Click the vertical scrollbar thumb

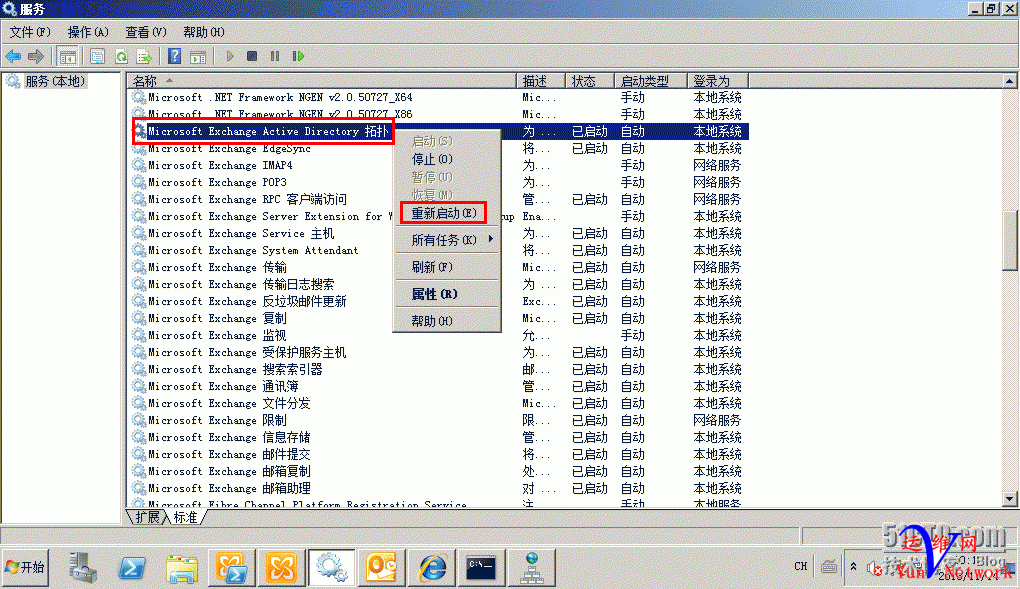(1010, 240)
